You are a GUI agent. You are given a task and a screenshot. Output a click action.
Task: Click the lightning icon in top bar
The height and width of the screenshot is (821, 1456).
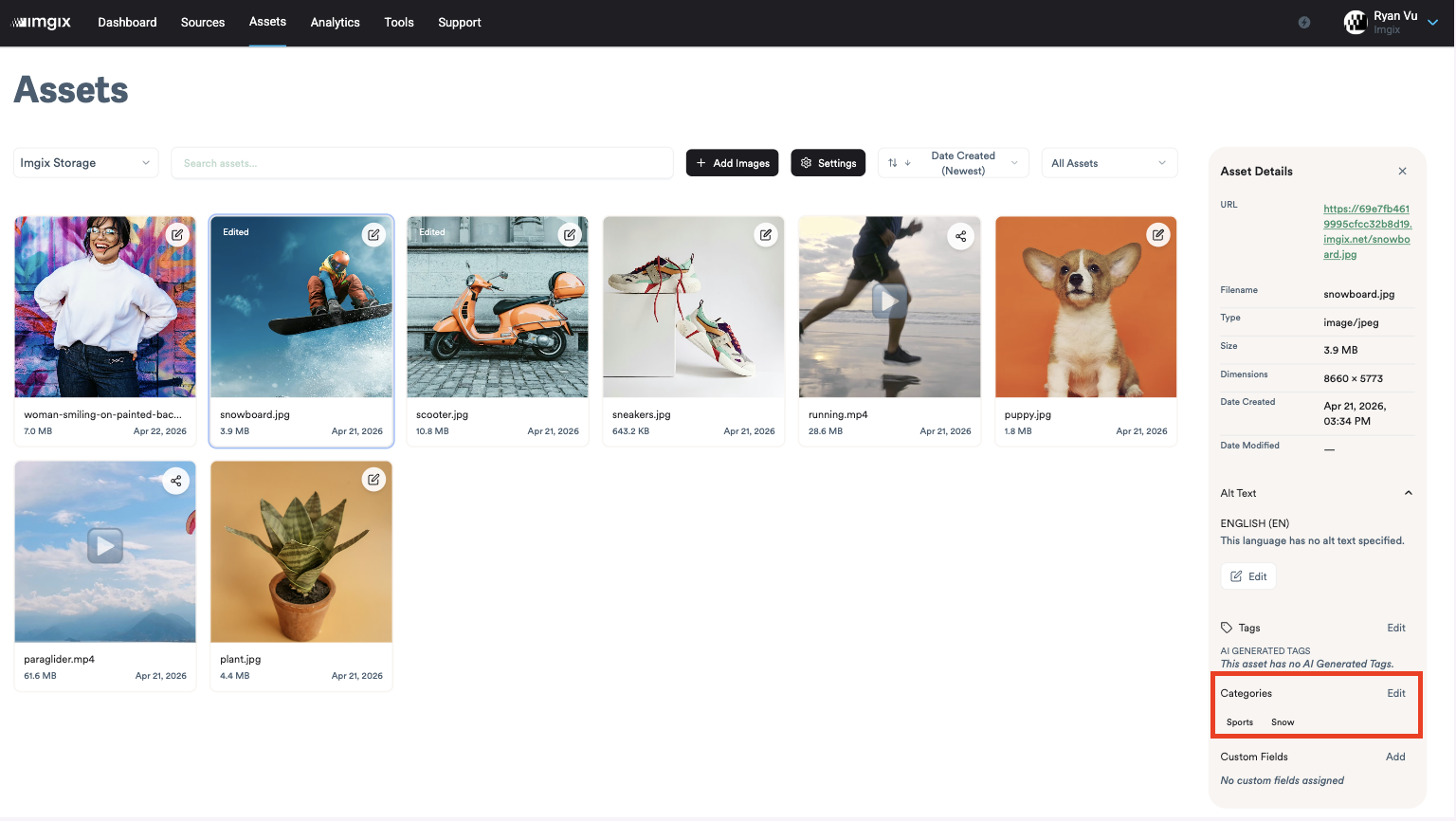pyautogui.click(x=1303, y=21)
